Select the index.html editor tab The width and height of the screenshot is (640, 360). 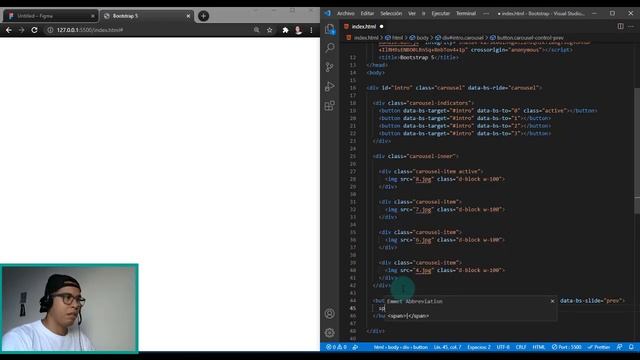[x=364, y=27]
